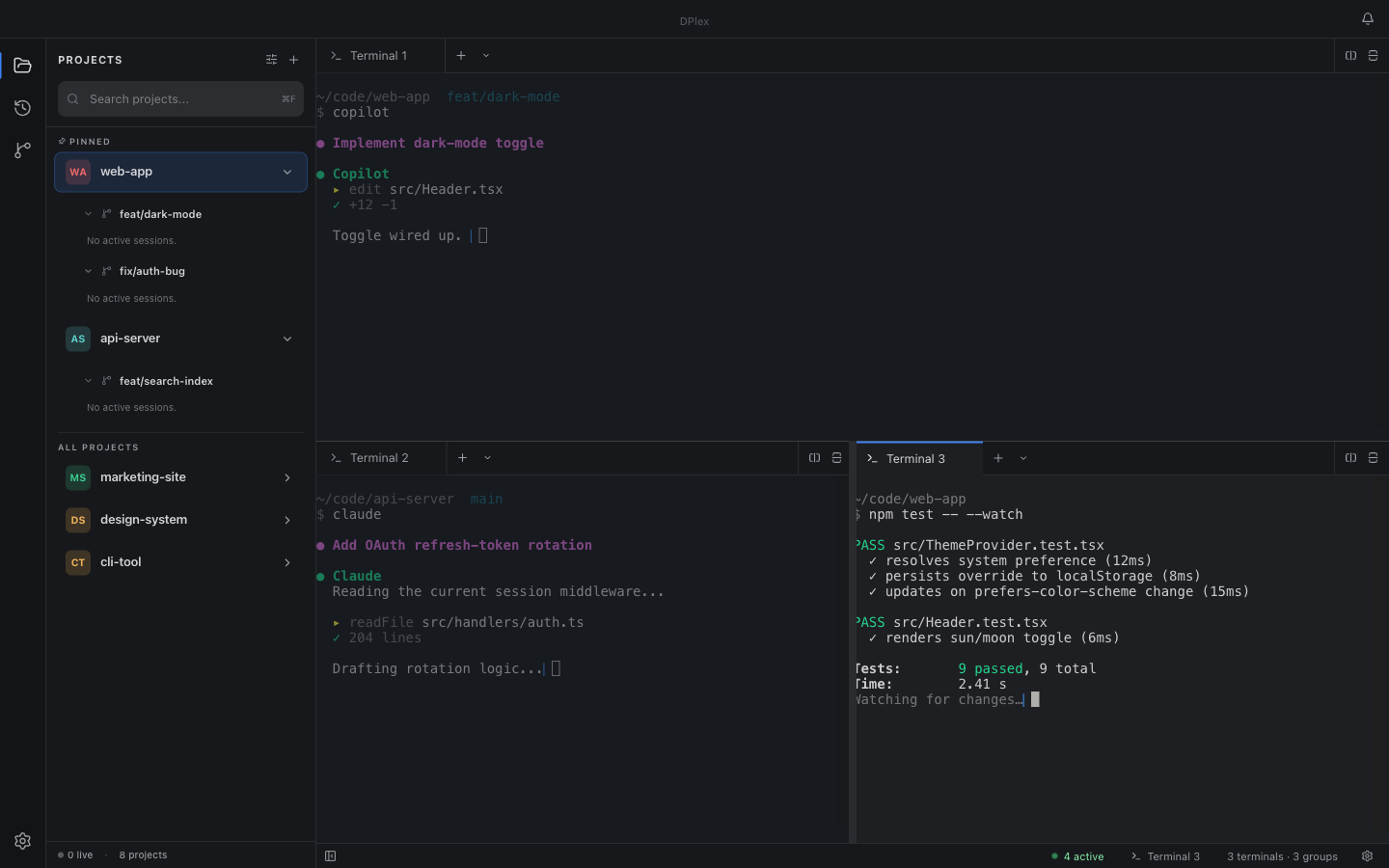The image size is (1389, 868).
Task: Collapse the fix/auth-bug branch chevron
Action: 88,271
